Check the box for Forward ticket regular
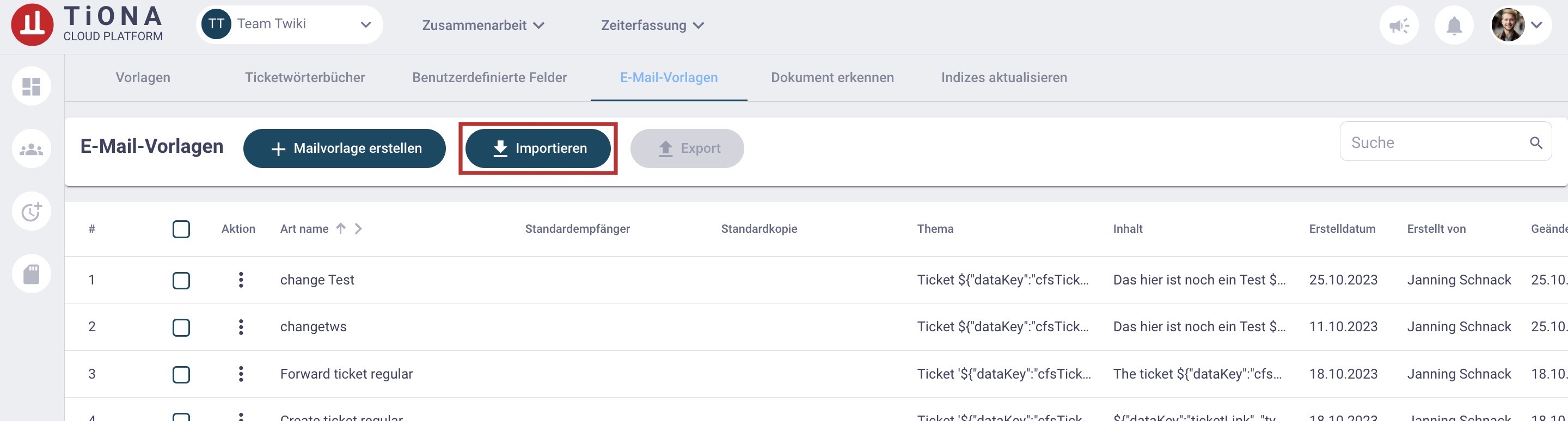 tap(181, 375)
